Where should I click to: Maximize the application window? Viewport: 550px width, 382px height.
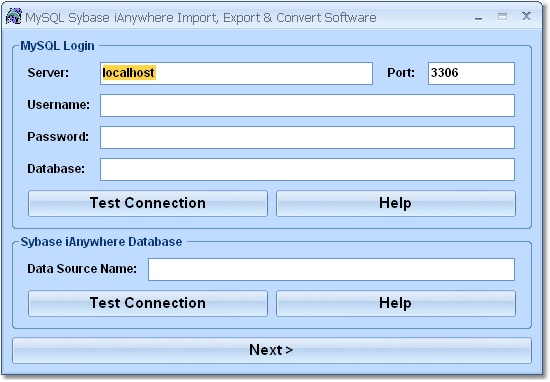click(502, 16)
